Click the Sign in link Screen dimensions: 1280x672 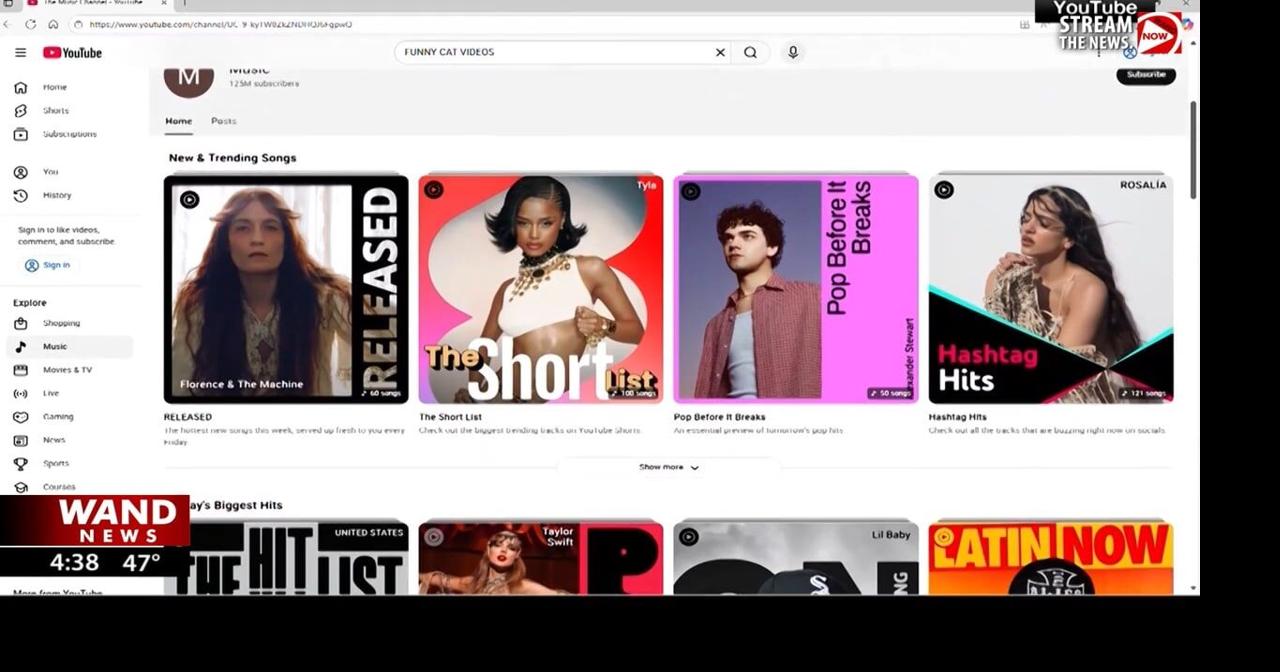click(48, 264)
